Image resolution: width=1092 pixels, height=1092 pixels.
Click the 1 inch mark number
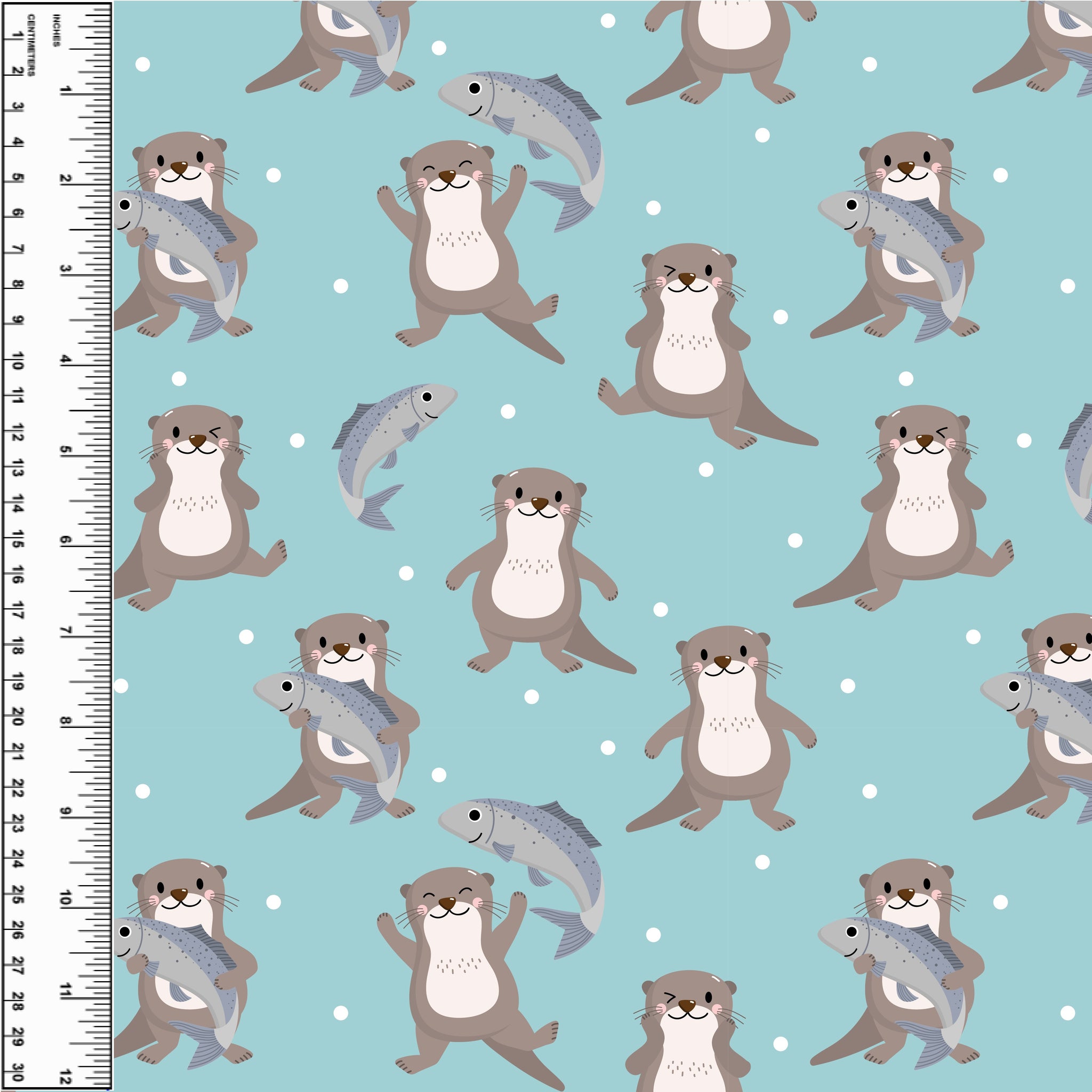[x=66, y=89]
